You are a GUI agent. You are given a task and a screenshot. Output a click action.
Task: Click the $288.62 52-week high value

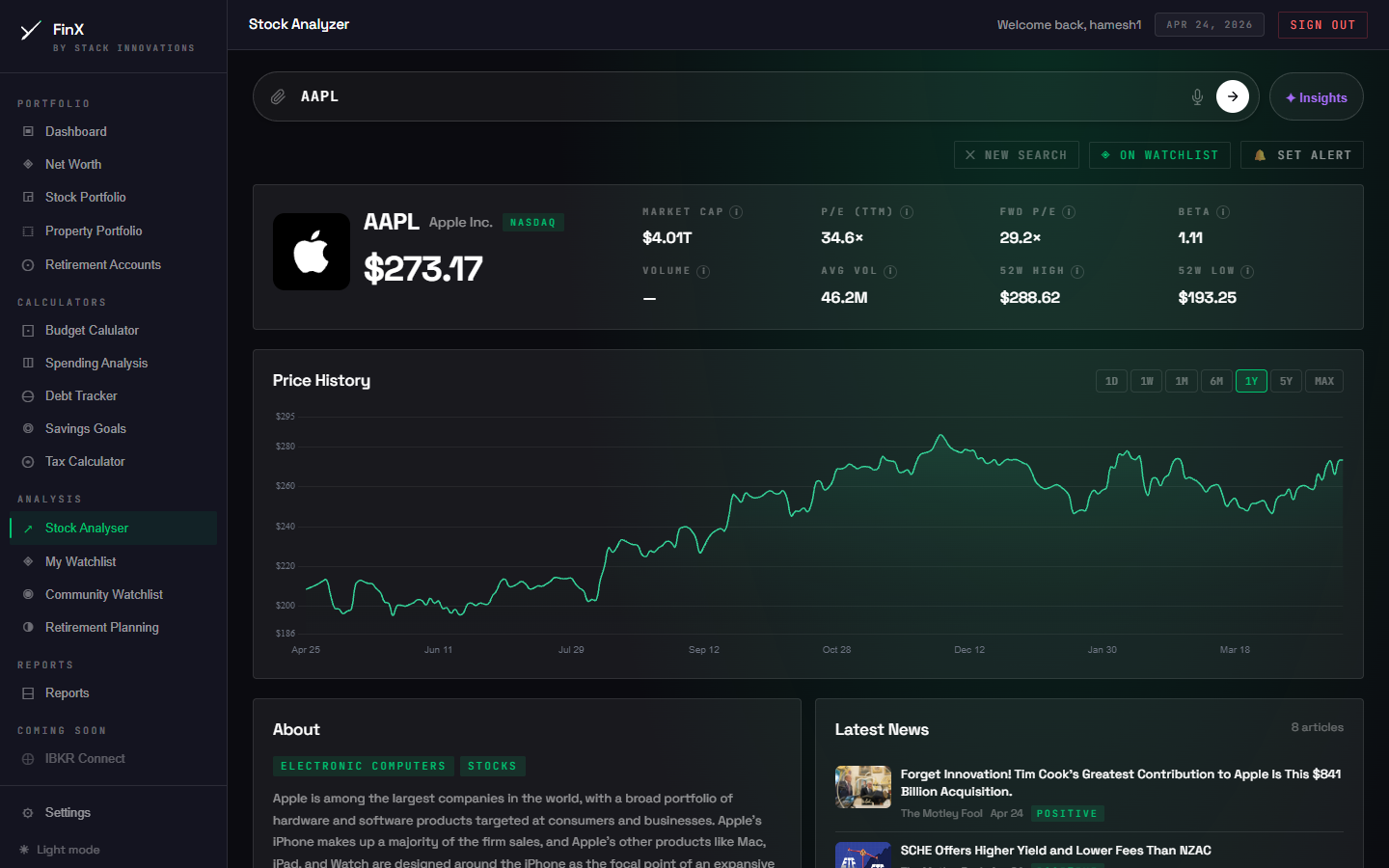coord(1030,298)
